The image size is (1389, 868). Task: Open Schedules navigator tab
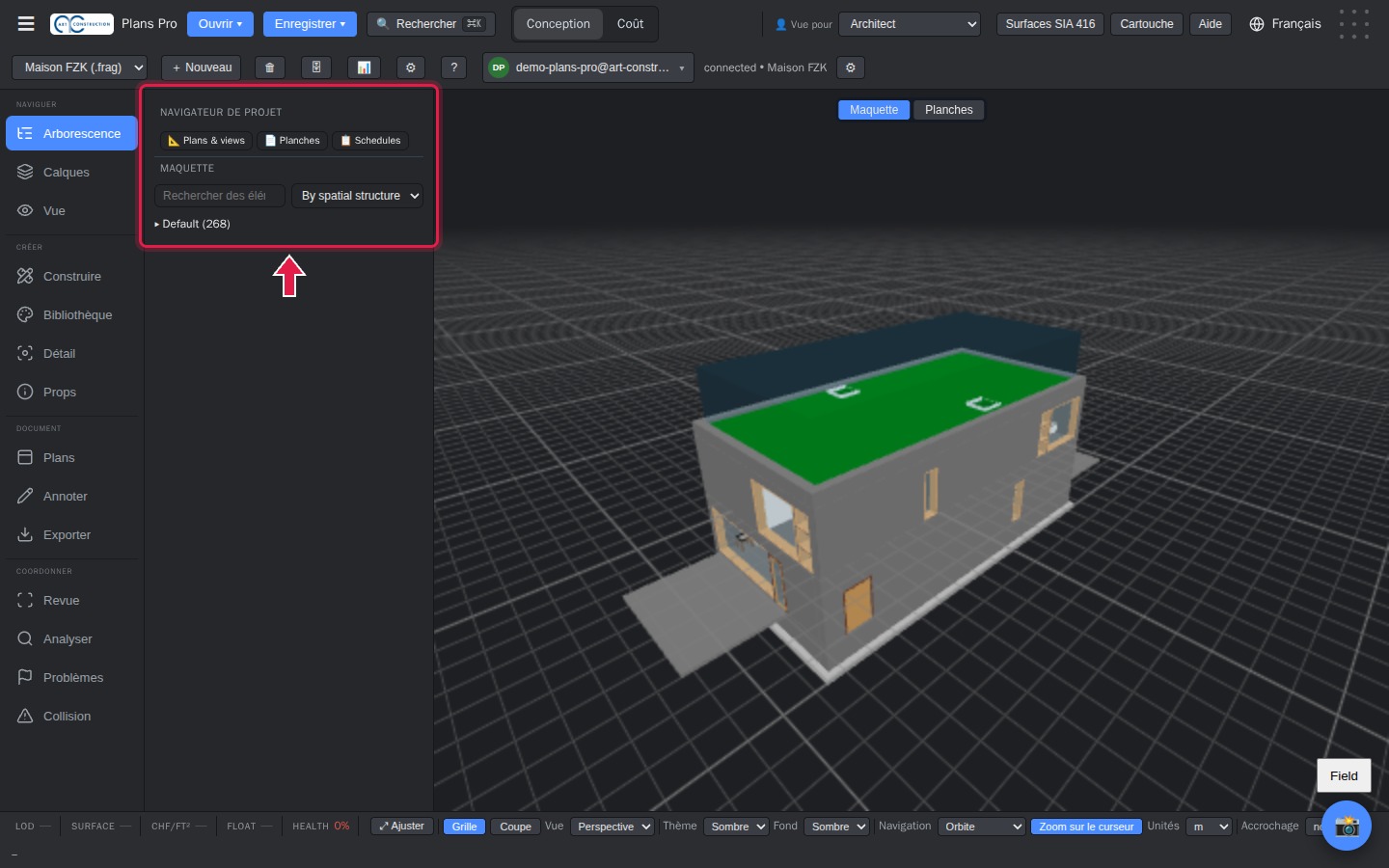[370, 141]
